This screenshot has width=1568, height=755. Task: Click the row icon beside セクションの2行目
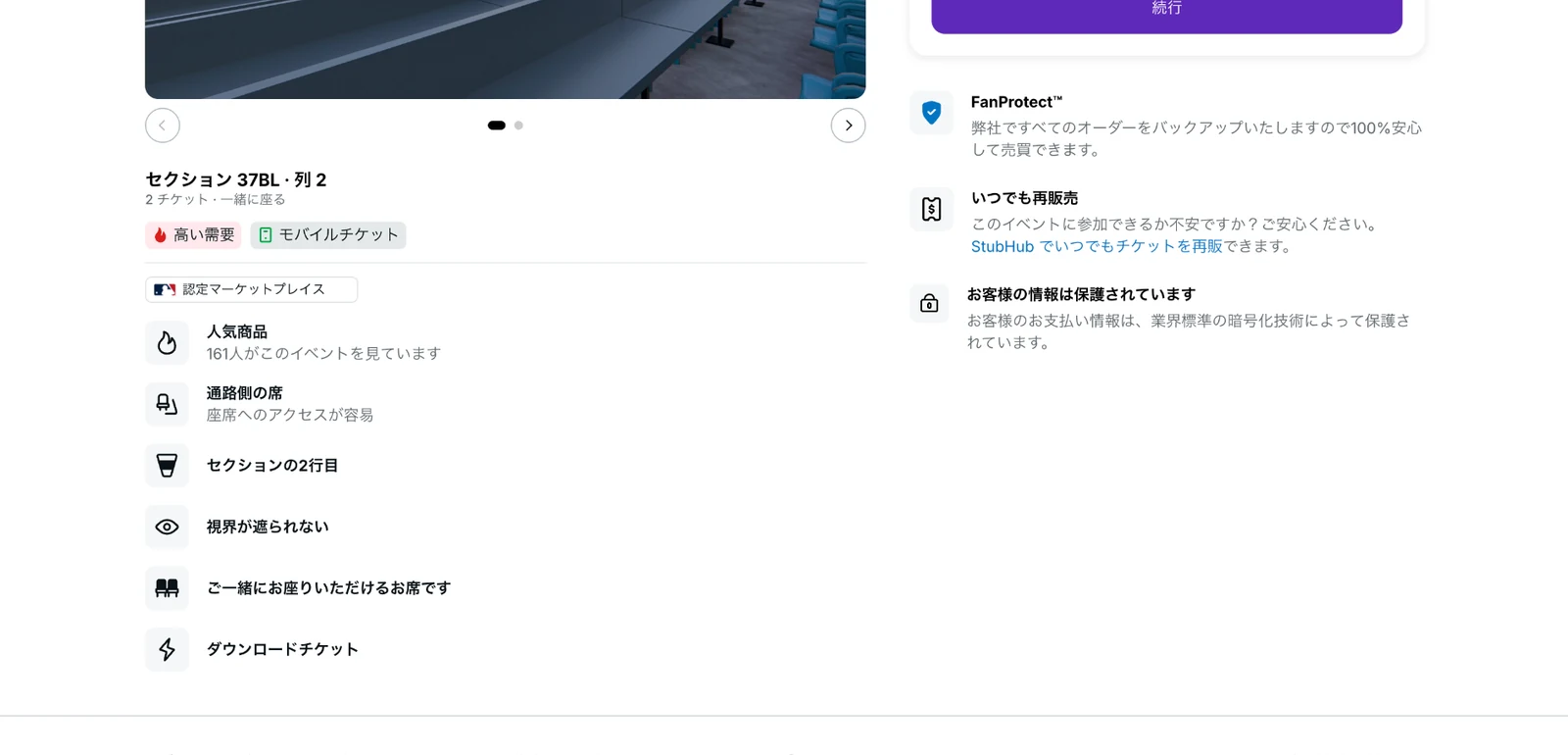[167, 465]
